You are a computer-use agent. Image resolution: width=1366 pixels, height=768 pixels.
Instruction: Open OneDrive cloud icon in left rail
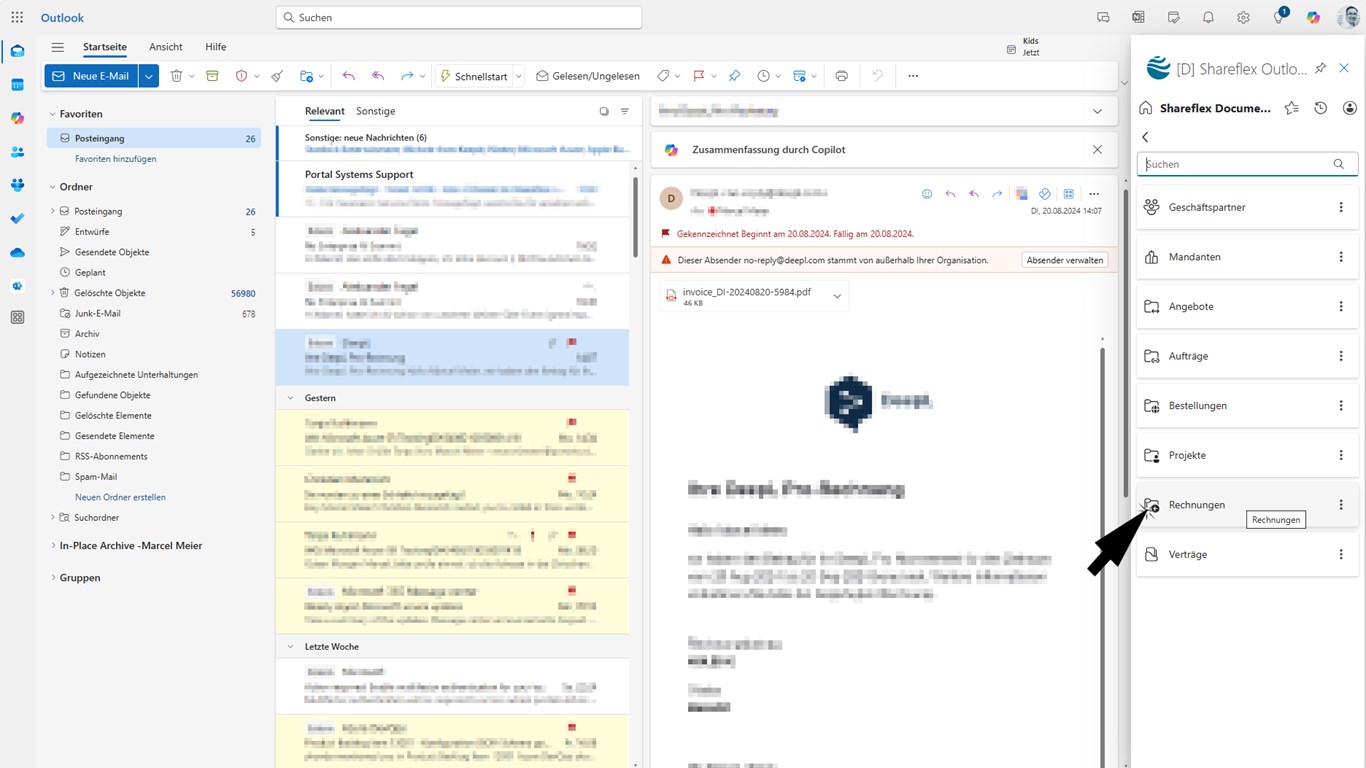pyautogui.click(x=17, y=253)
